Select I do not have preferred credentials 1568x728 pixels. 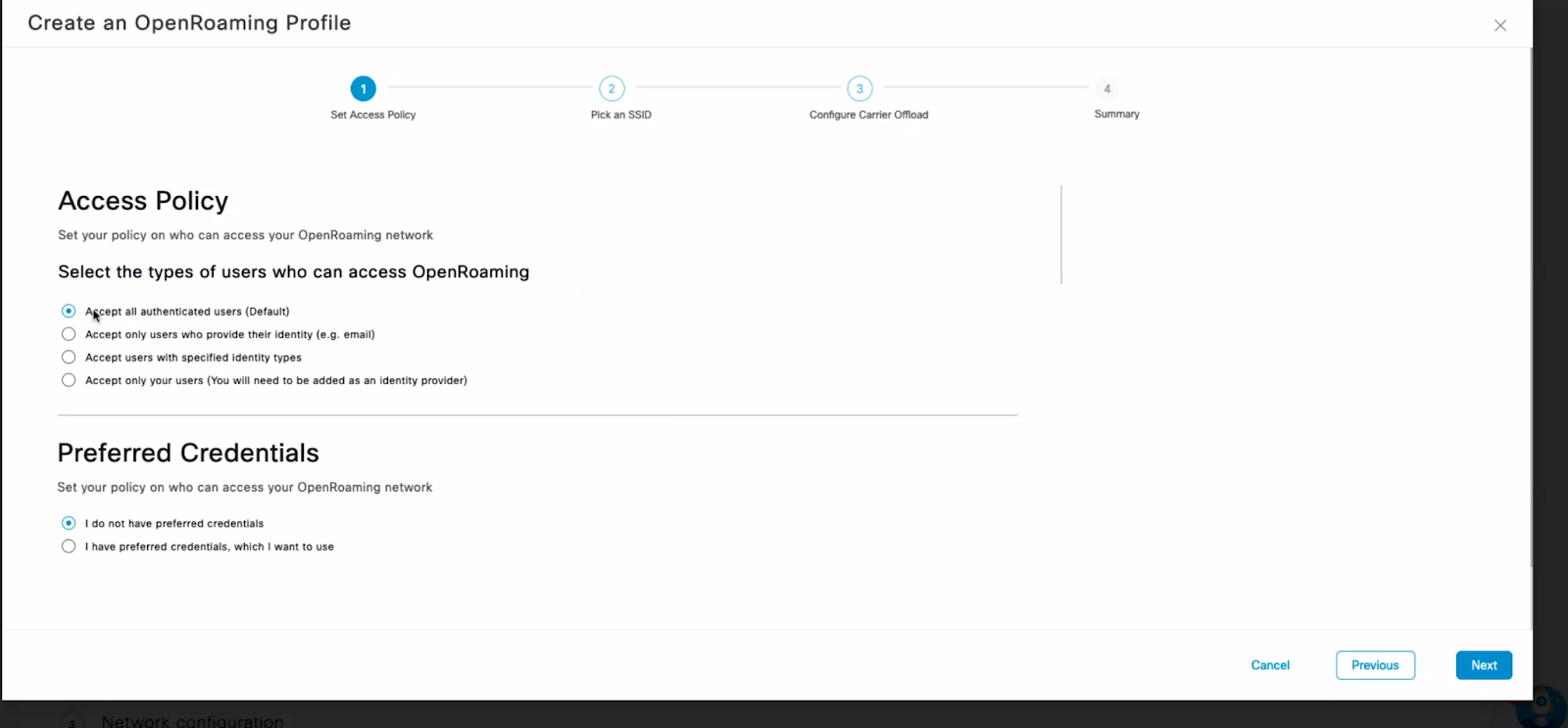point(69,523)
